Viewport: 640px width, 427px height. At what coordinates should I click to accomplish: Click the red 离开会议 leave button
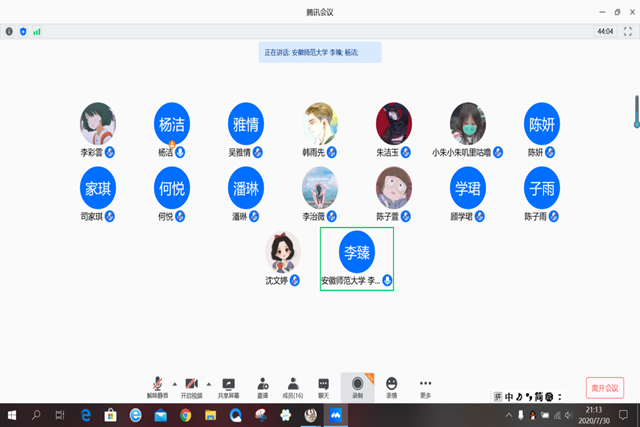pos(604,387)
